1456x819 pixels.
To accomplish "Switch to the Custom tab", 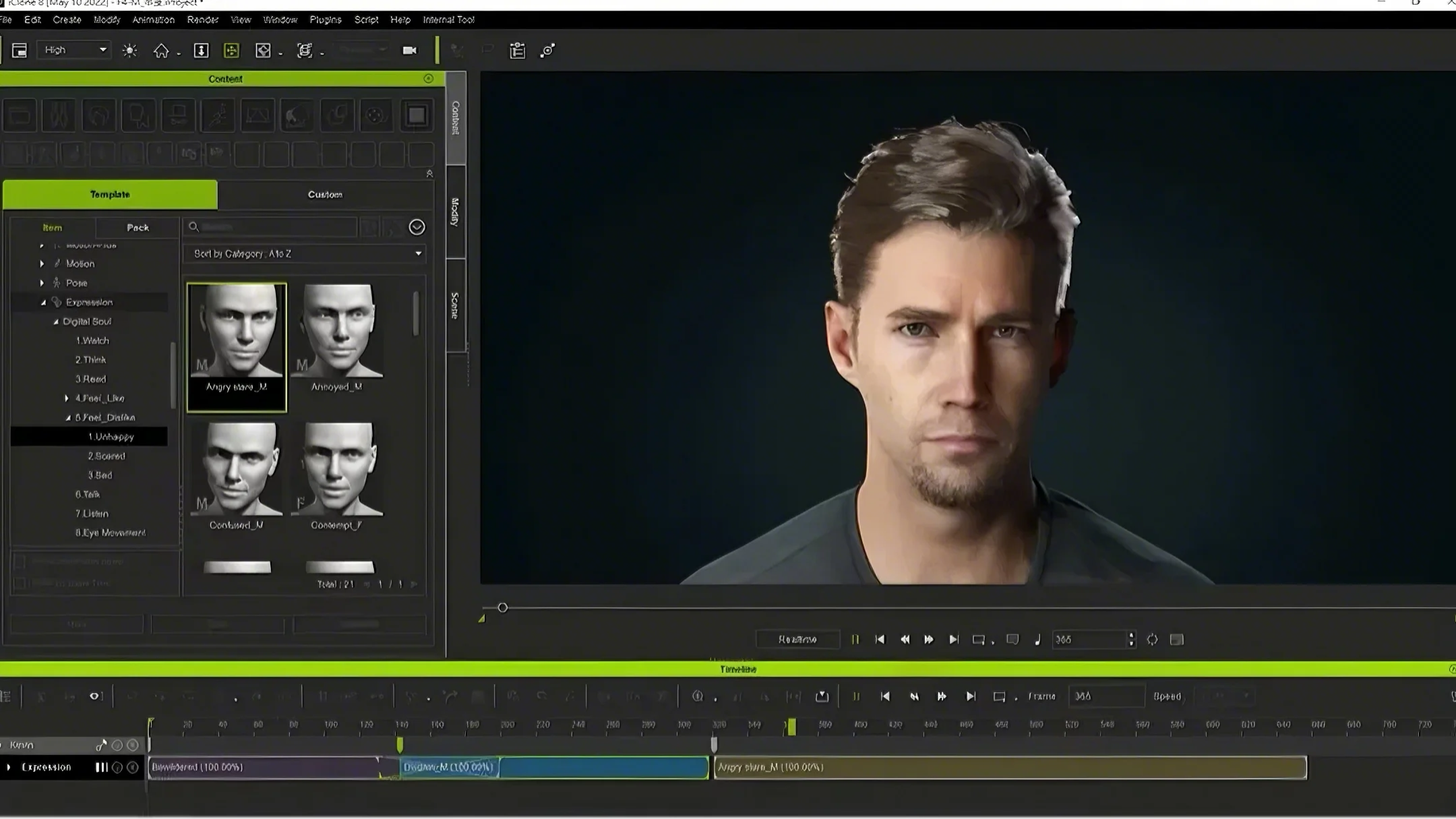I will (325, 194).
